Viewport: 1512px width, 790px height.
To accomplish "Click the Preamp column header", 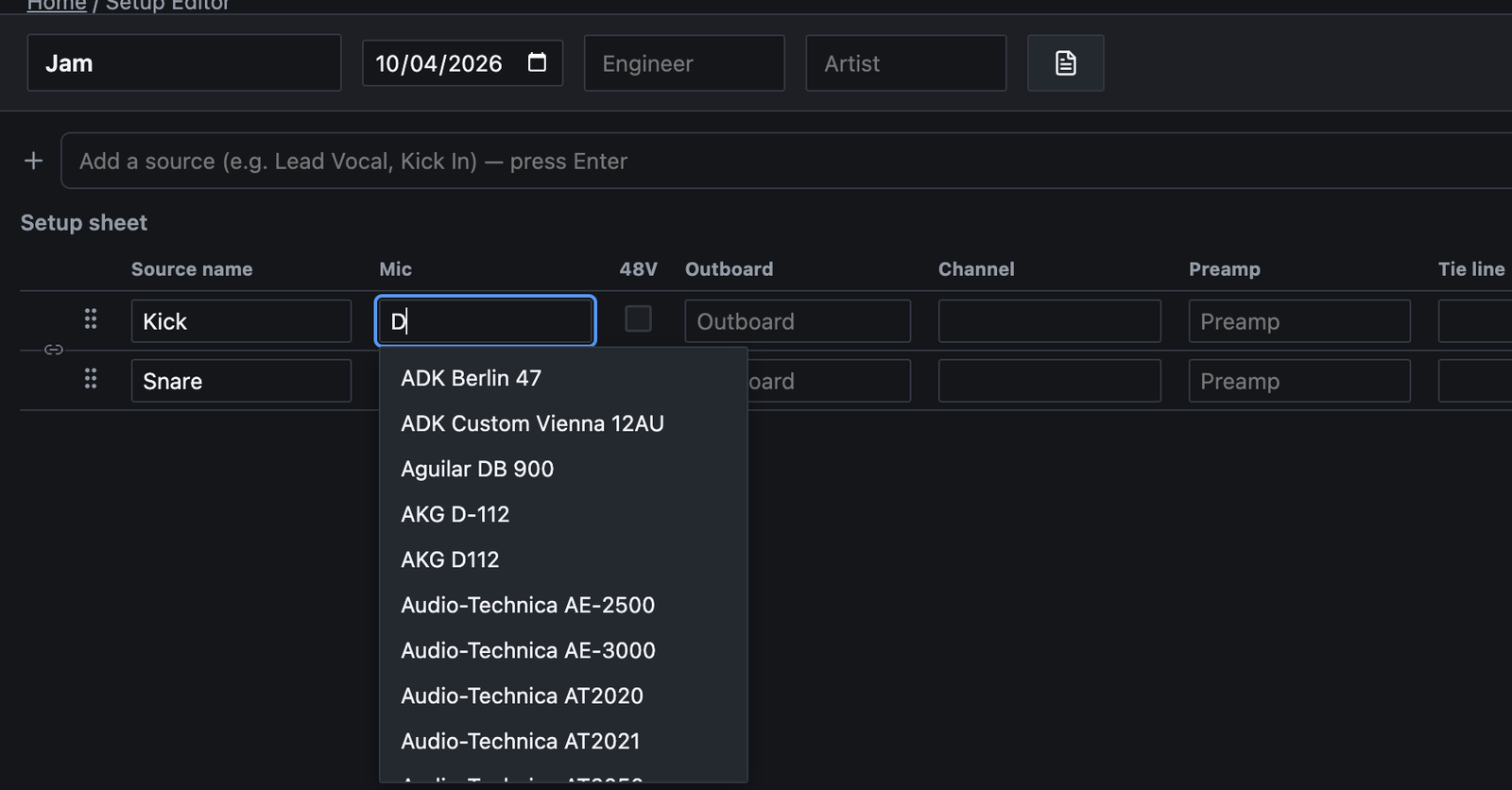I will [1224, 269].
